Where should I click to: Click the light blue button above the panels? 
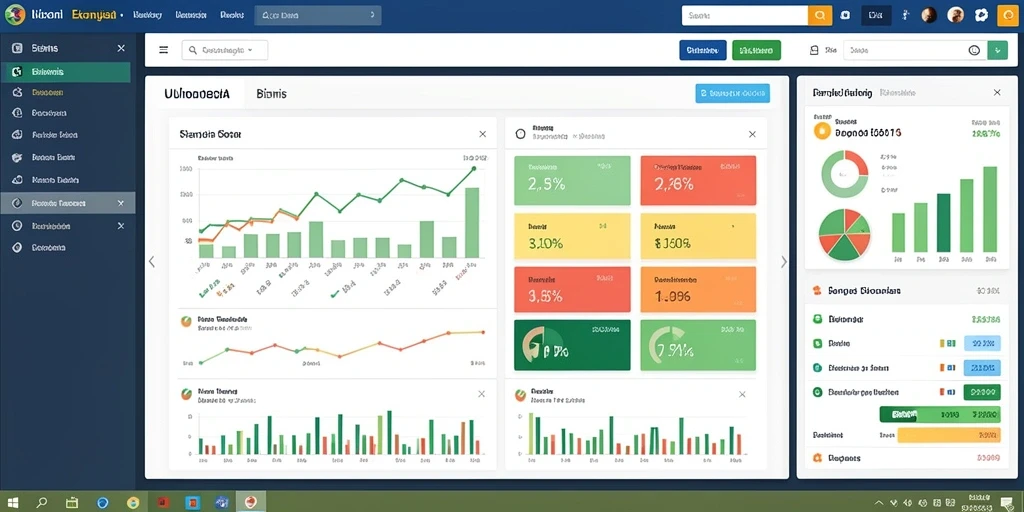733,93
